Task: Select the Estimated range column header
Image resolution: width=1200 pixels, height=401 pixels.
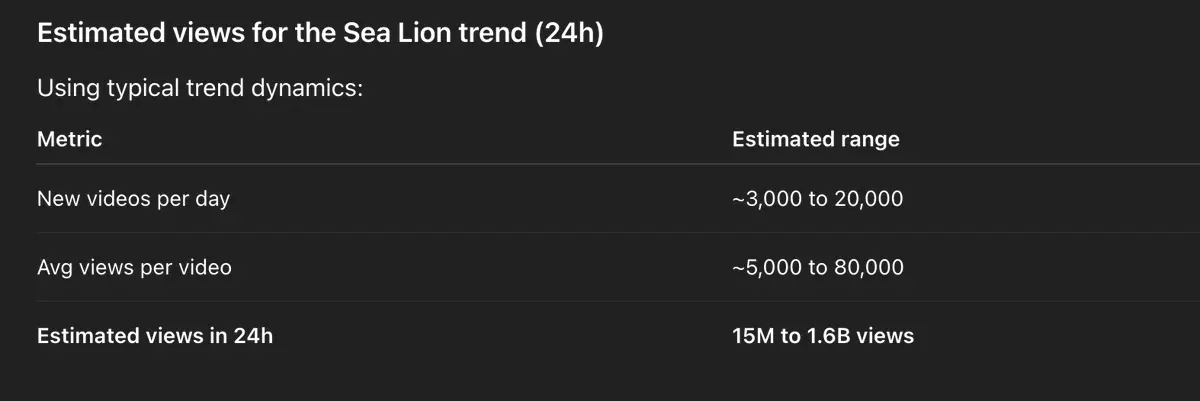Action: (815, 139)
